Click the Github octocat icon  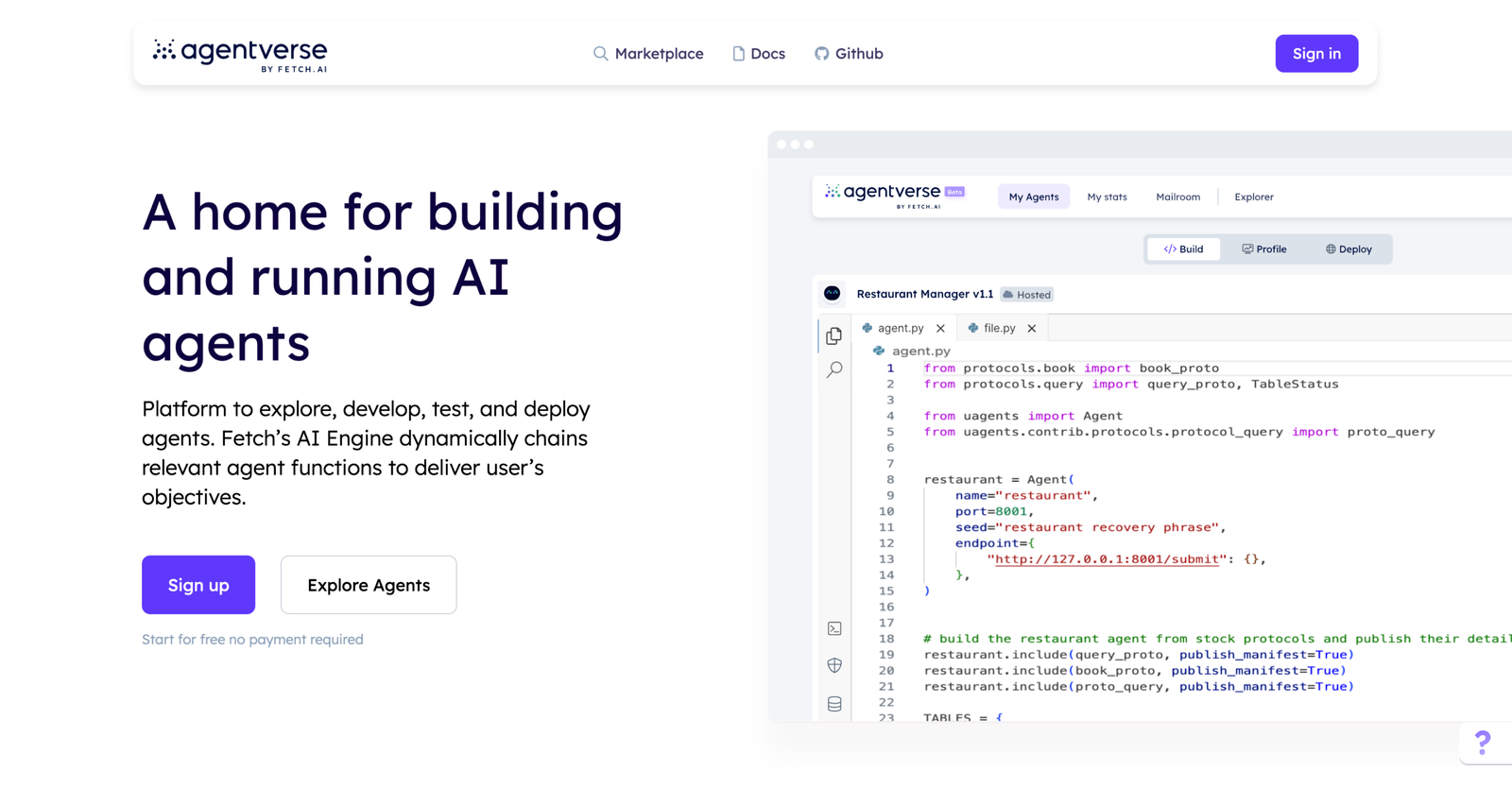822,54
